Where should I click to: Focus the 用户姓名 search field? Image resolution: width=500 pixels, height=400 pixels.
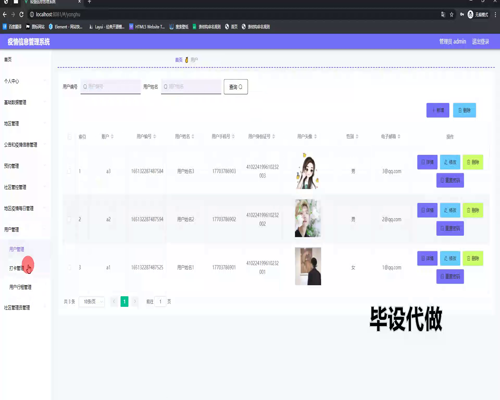(191, 87)
